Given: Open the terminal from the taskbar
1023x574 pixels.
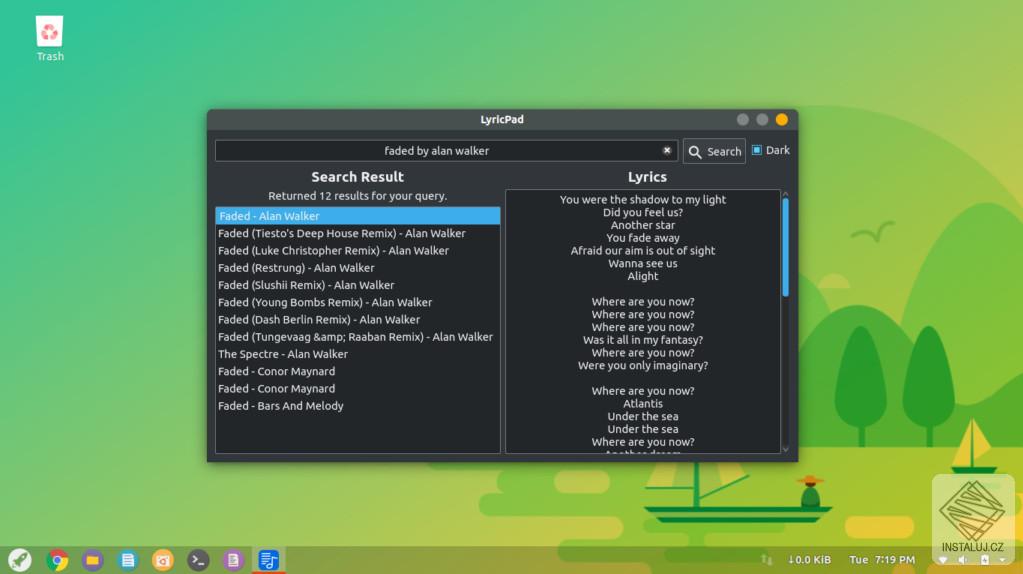Looking at the screenshot, I should coord(198,560).
